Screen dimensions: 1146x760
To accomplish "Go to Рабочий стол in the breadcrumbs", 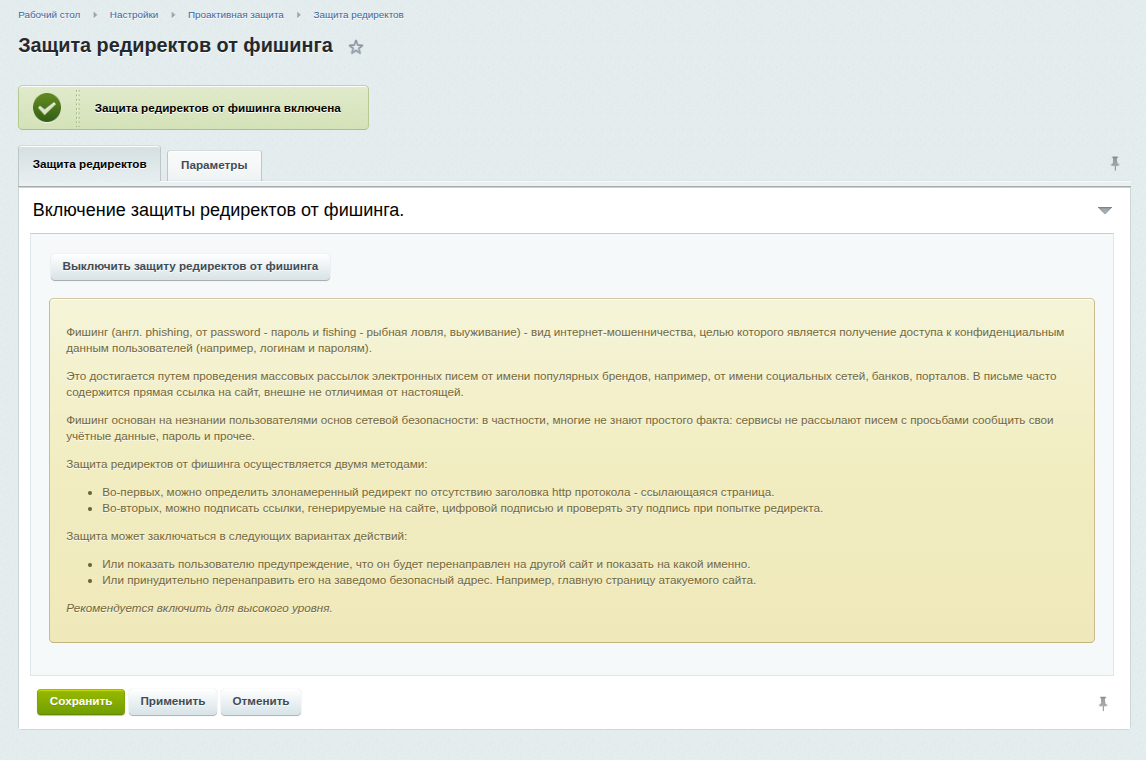I will [49, 15].
